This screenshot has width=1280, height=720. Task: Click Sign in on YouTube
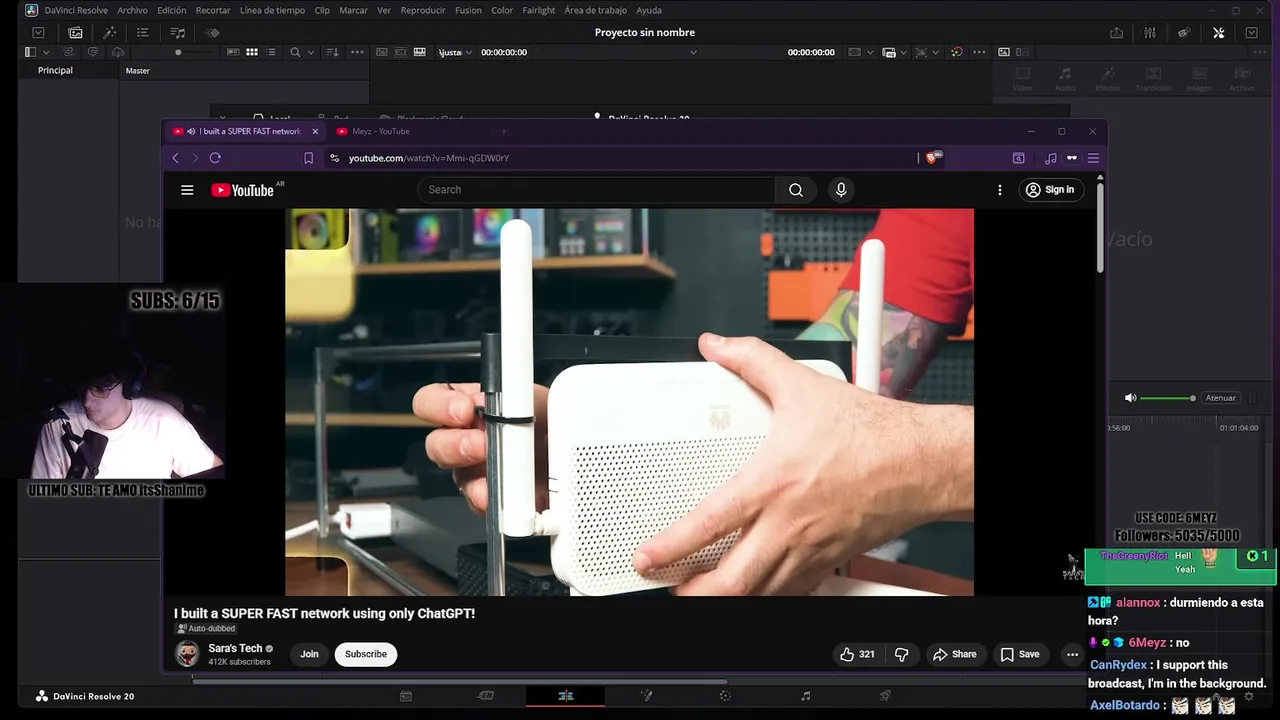[1051, 190]
